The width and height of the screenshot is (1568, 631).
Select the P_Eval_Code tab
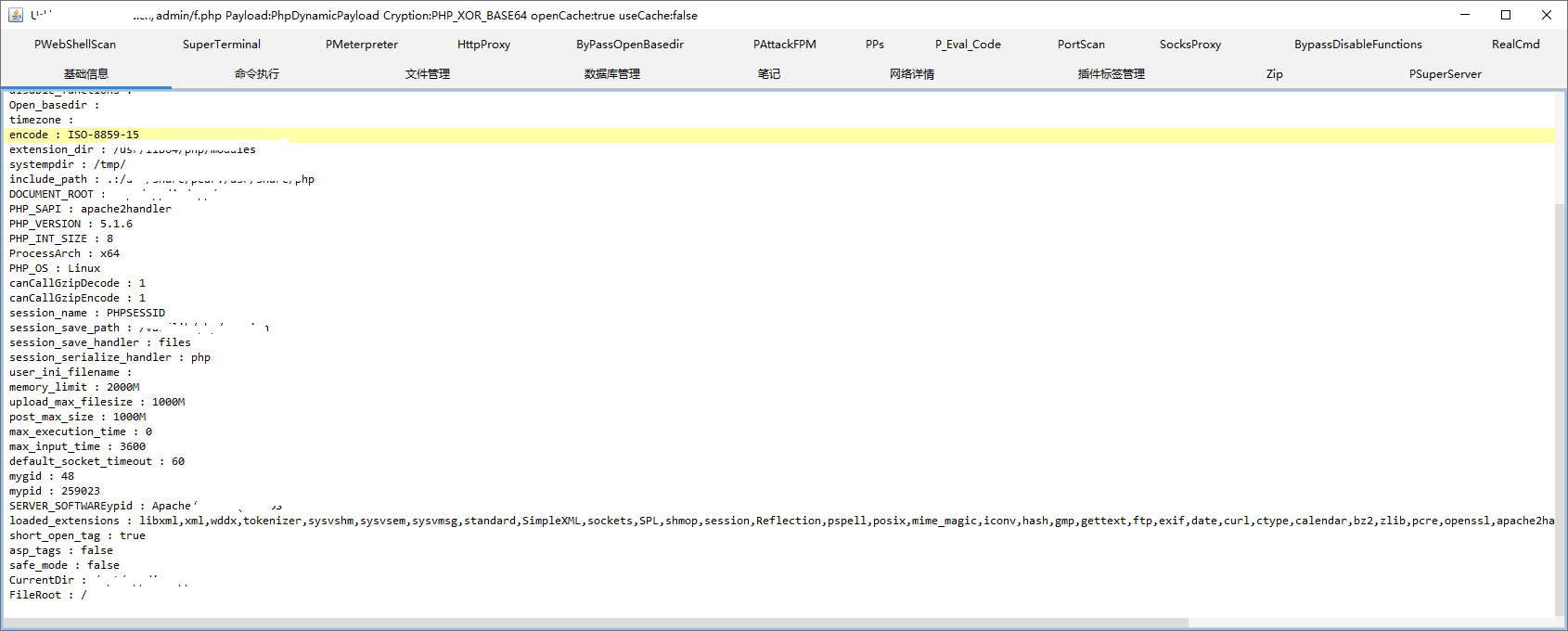[x=968, y=45]
